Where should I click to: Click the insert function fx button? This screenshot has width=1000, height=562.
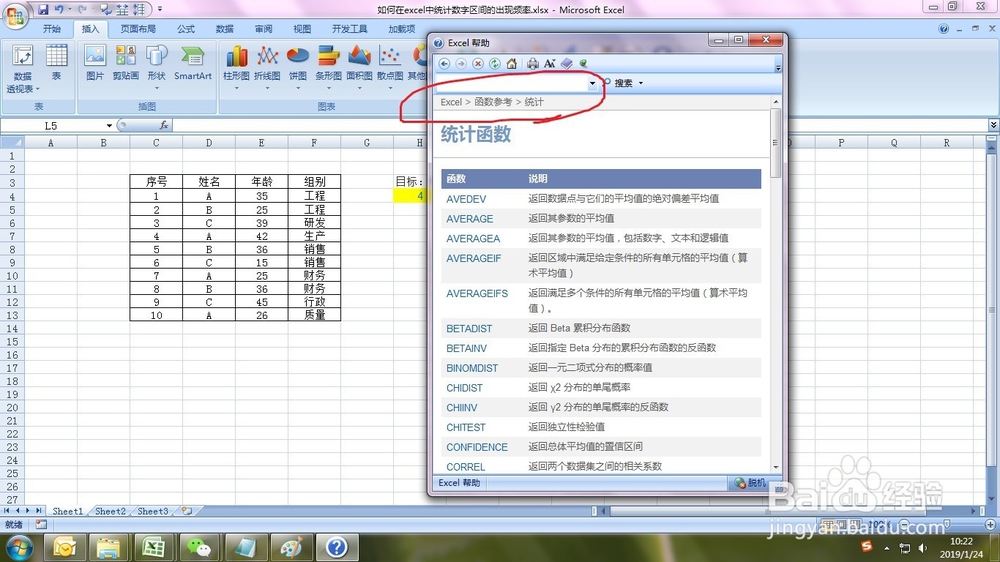point(164,125)
